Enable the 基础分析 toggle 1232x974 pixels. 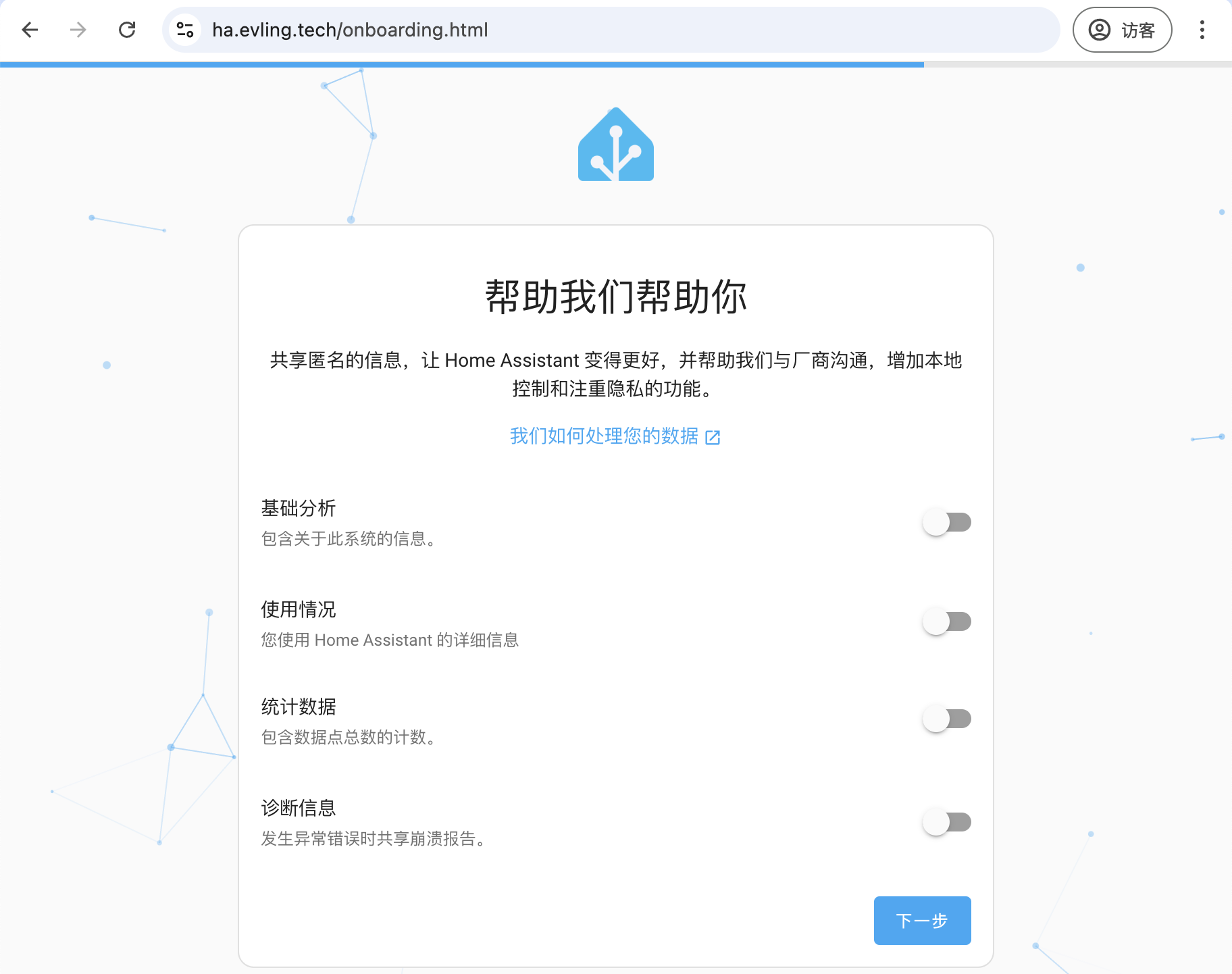click(x=947, y=522)
